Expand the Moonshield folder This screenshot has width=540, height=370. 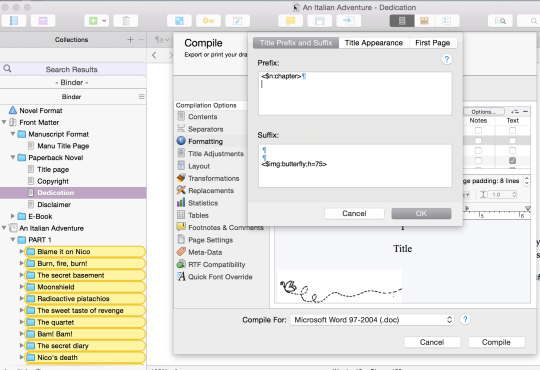[x=21, y=287]
